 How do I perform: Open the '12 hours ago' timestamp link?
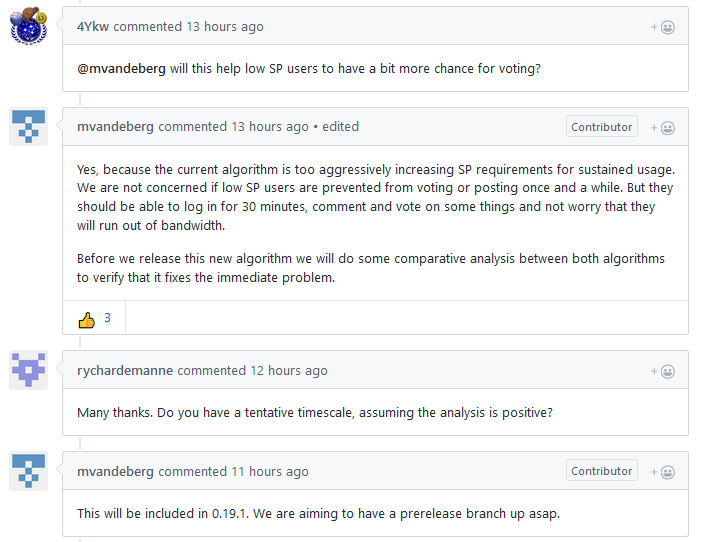tap(288, 371)
